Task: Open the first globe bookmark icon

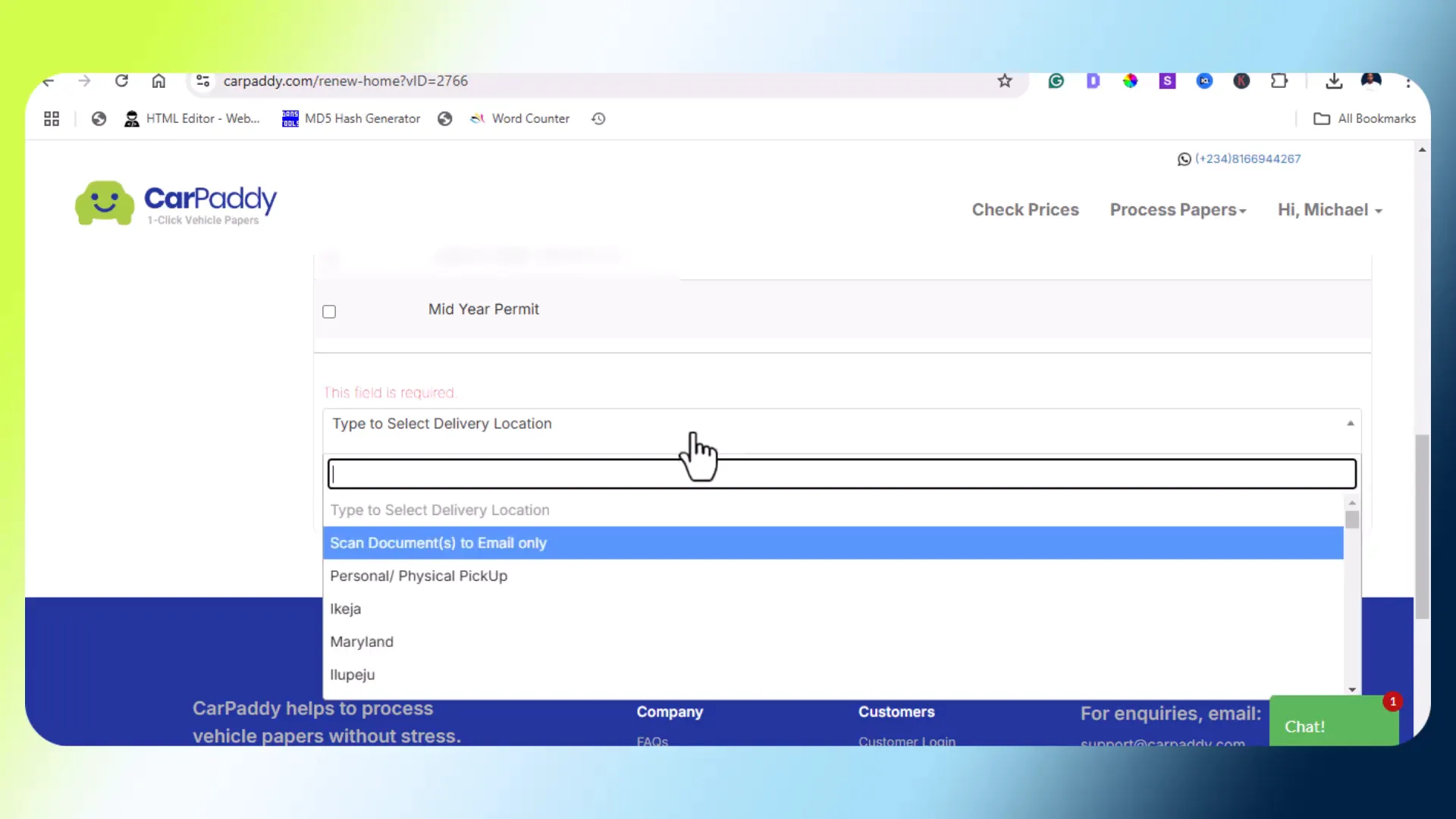Action: tap(99, 119)
